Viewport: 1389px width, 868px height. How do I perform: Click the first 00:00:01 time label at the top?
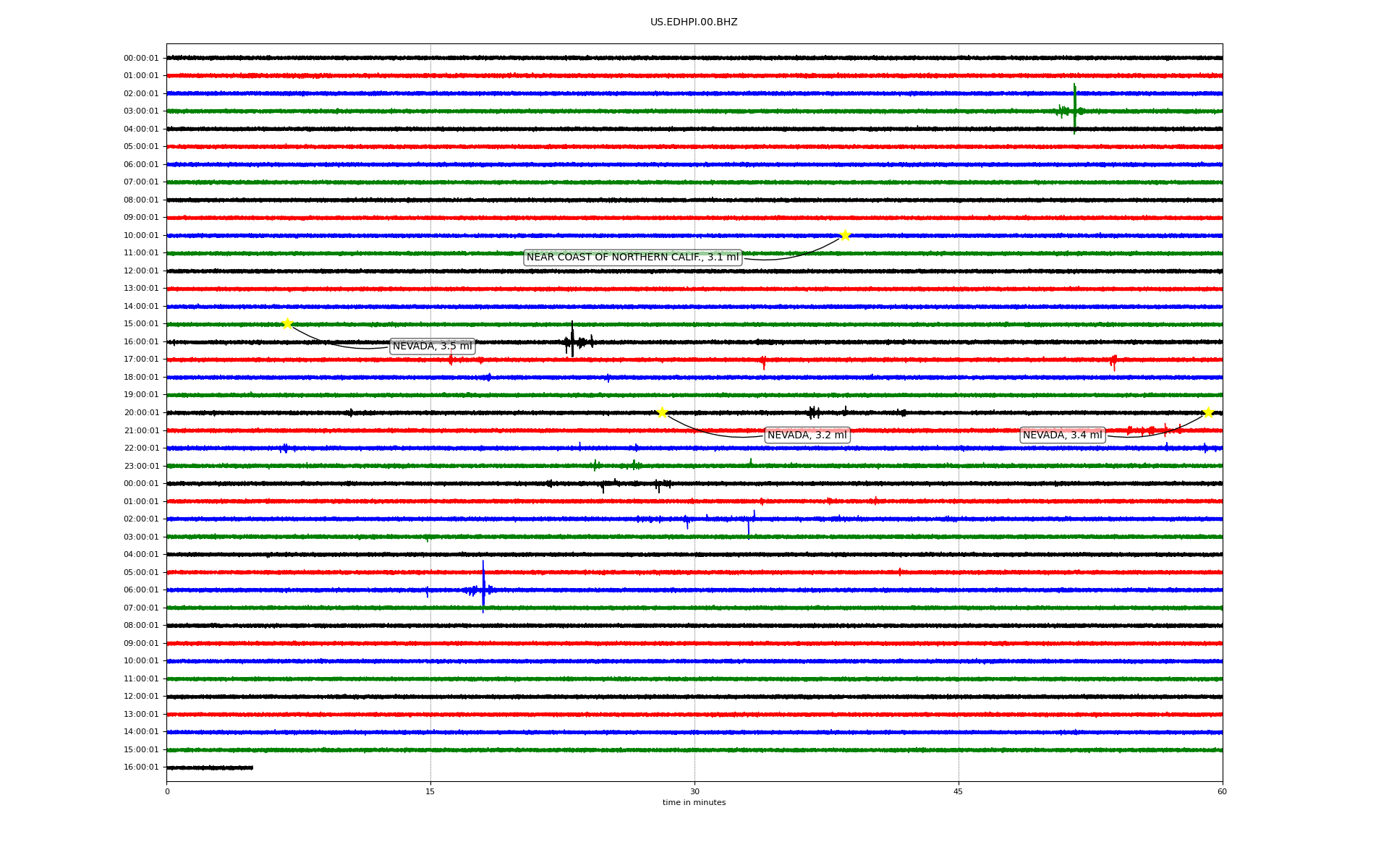[141, 59]
